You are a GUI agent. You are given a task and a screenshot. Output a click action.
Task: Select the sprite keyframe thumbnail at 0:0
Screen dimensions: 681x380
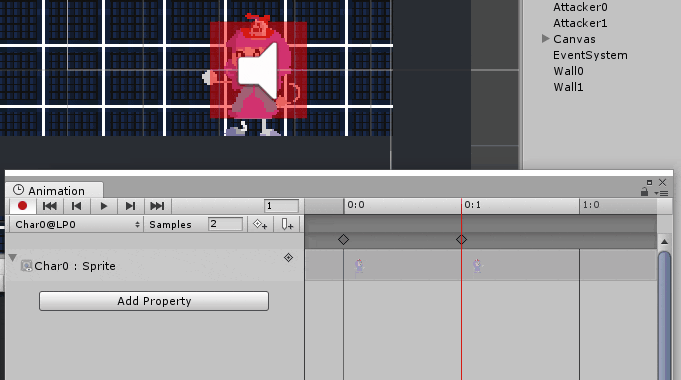(x=359, y=265)
